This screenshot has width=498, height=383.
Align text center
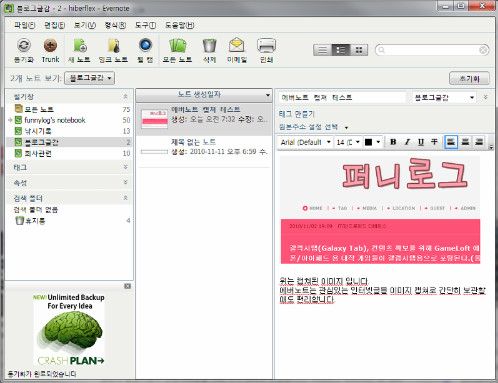tap(465, 142)
